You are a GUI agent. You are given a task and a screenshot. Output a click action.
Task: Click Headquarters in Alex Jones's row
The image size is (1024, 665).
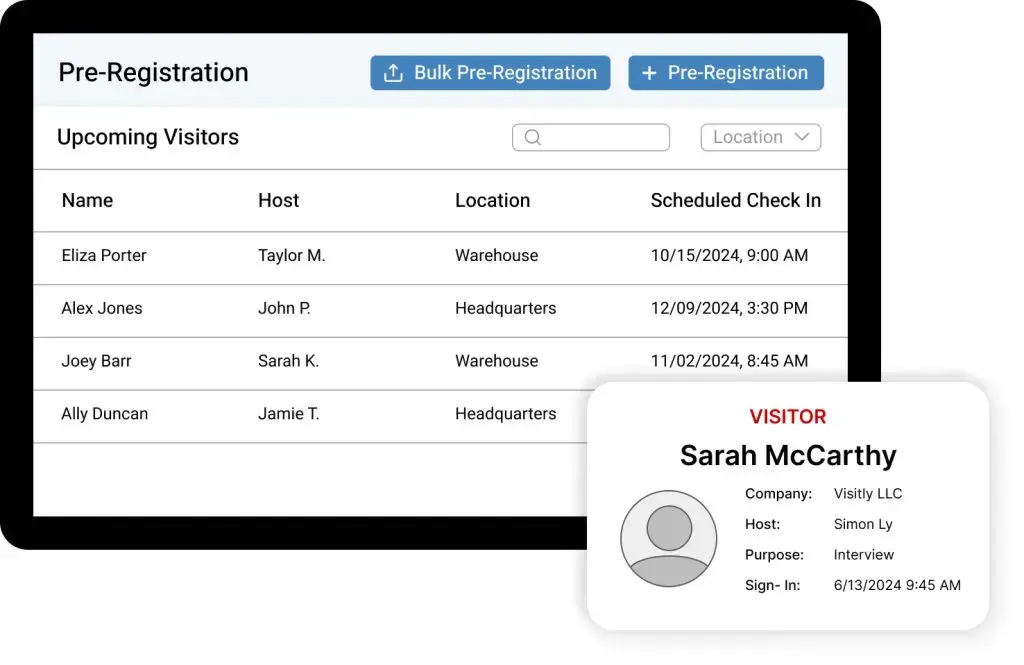[505, 308]
